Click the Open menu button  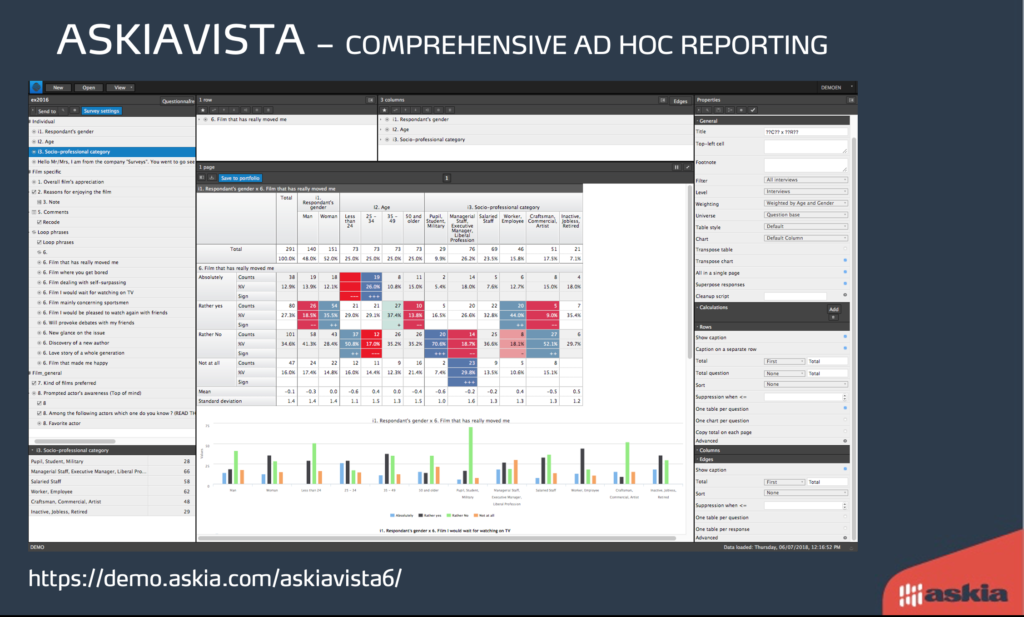[89, 87]
